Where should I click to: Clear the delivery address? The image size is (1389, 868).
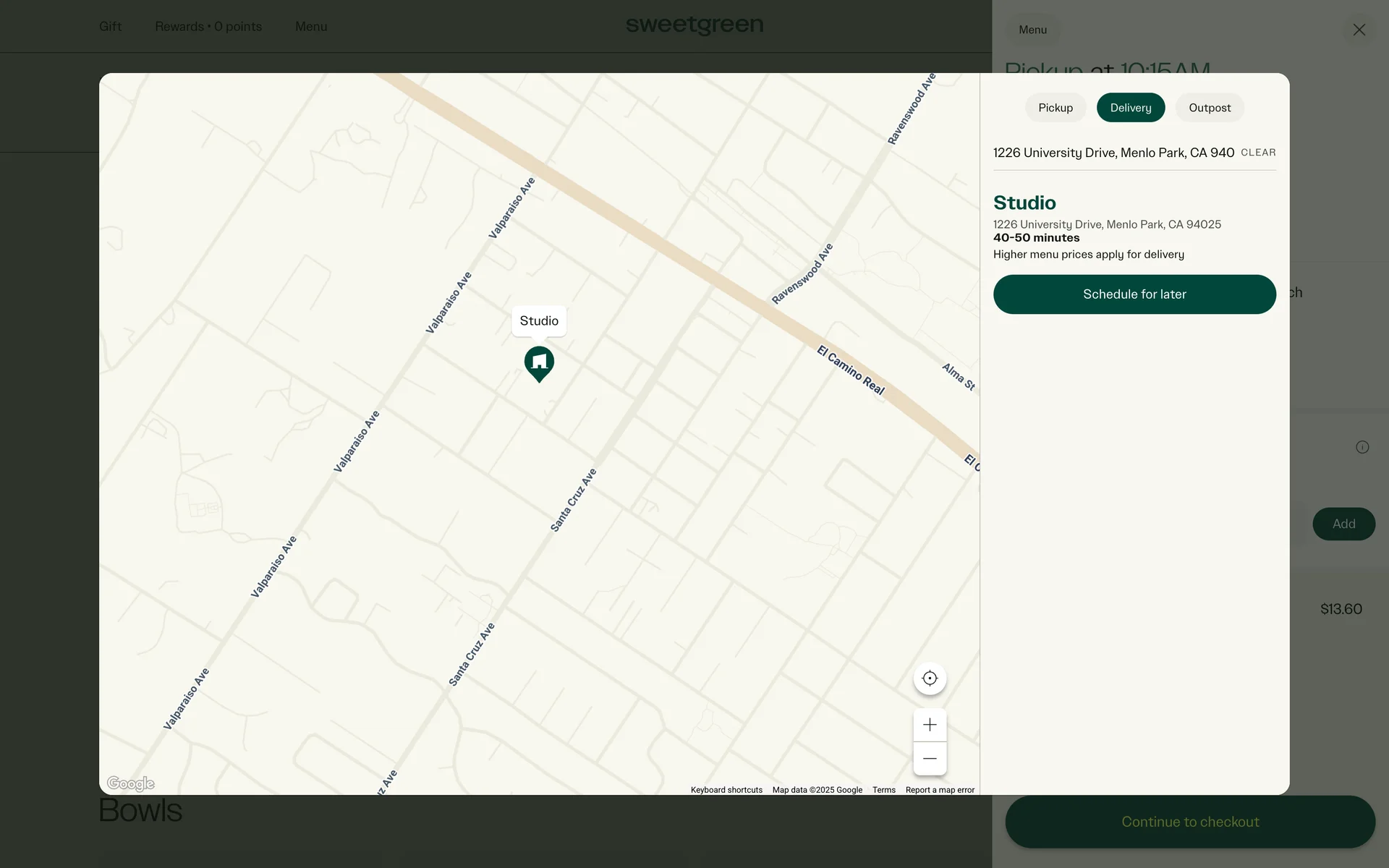pyautogui.click(x=1258, y=153)
